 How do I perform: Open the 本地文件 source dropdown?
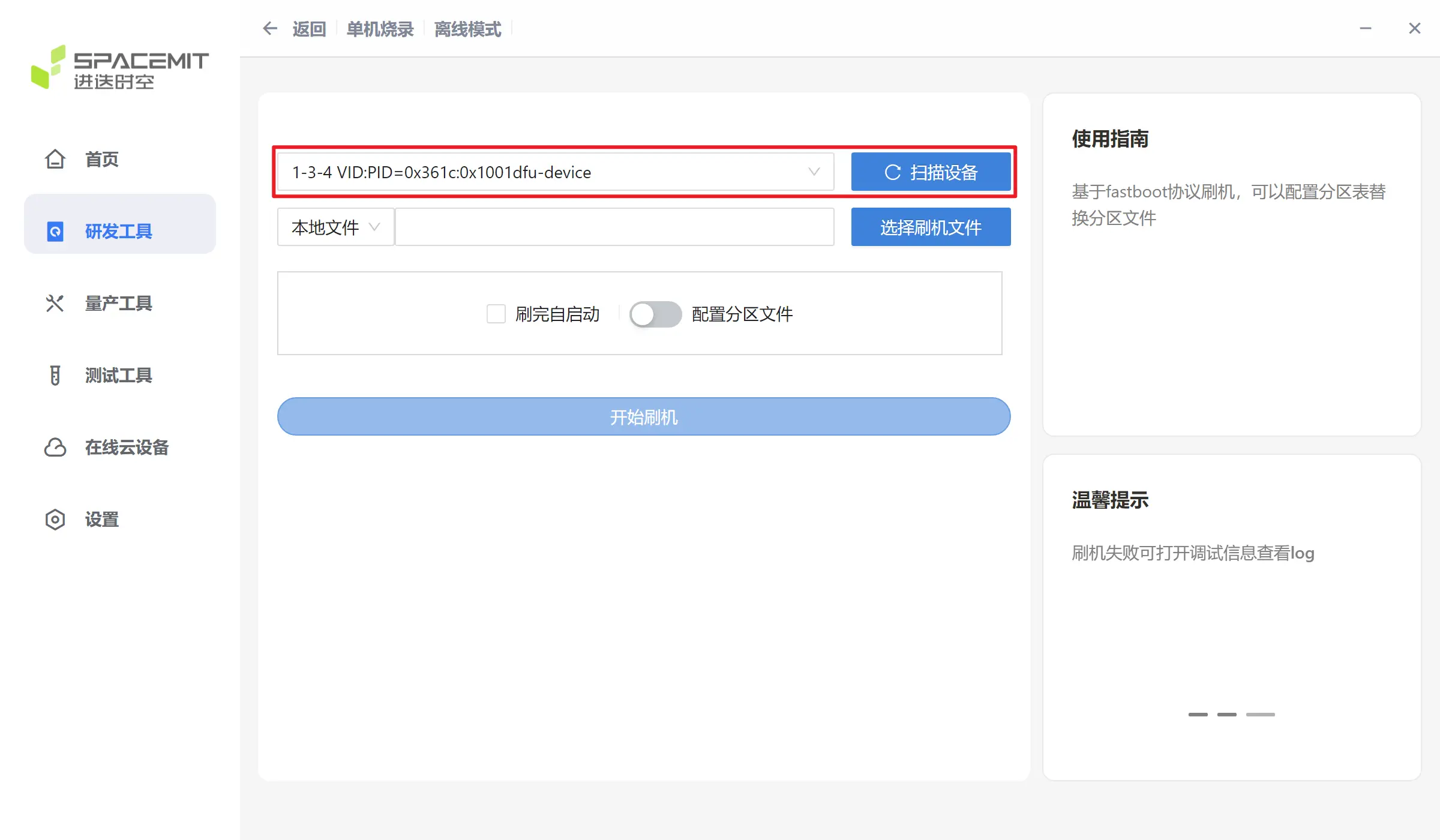pyautogui.click(x=335, y=227)
